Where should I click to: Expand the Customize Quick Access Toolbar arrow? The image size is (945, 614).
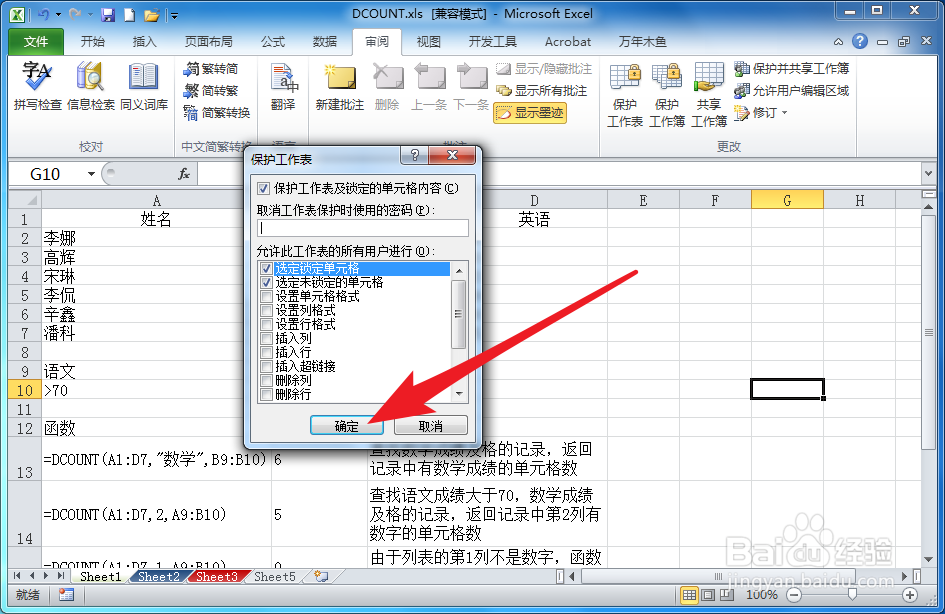174,15
